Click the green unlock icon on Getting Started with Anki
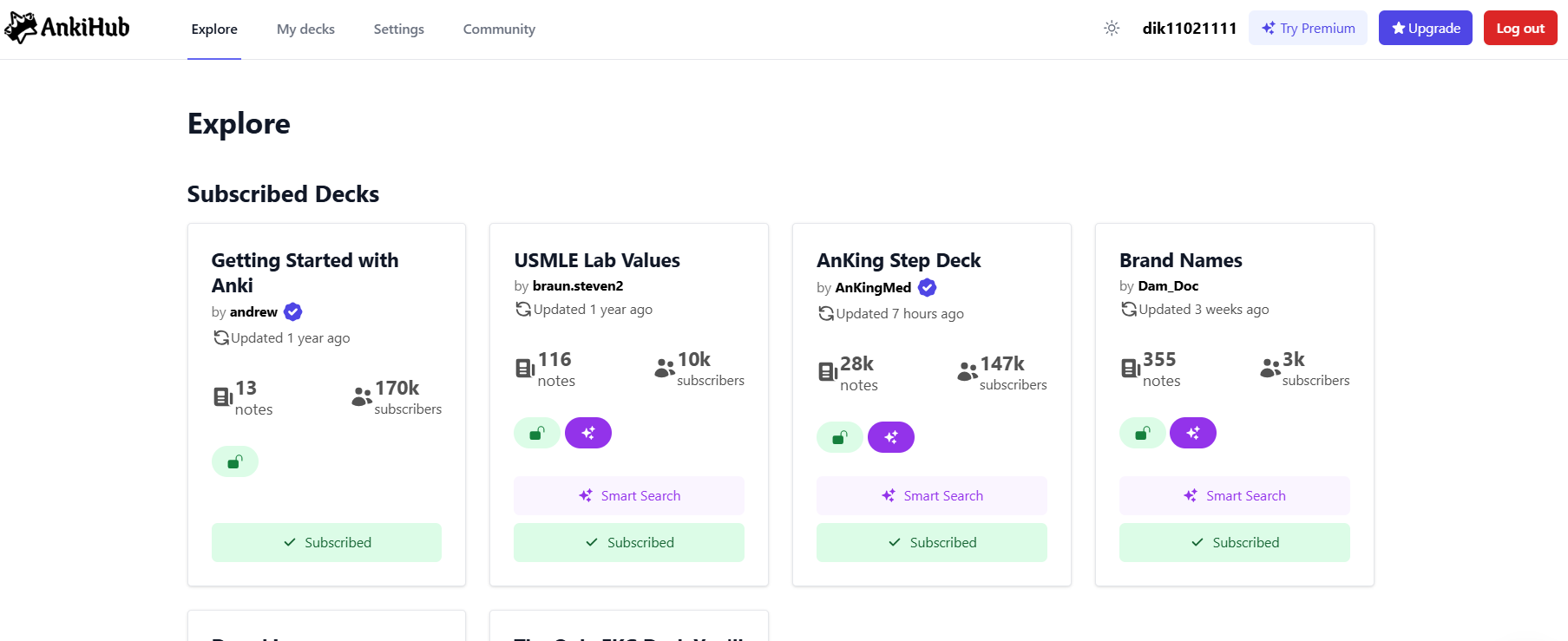Viewport: 1568px width, 641px height. click(x=234, y=461)
